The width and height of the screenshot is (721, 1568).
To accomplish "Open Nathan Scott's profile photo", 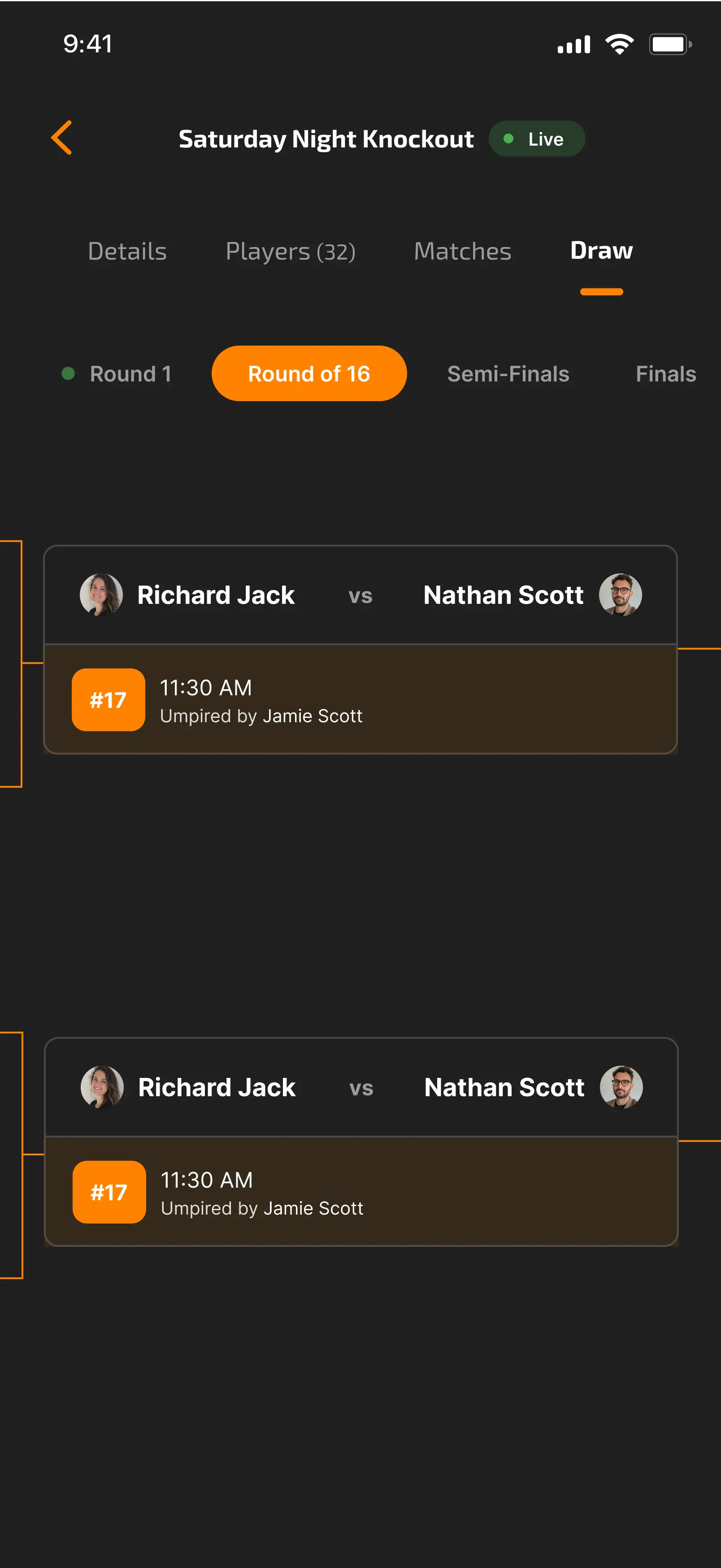I will click(620, 595).
